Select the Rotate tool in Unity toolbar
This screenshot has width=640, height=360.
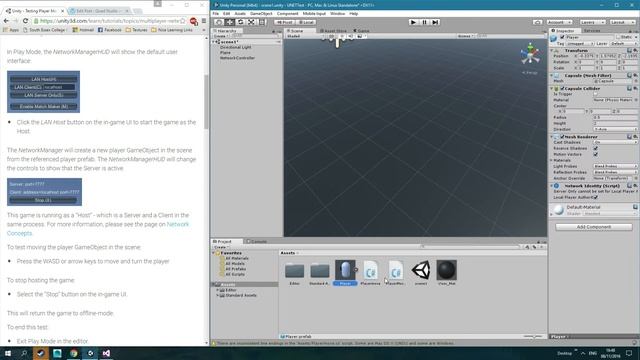tap(240, 22)
